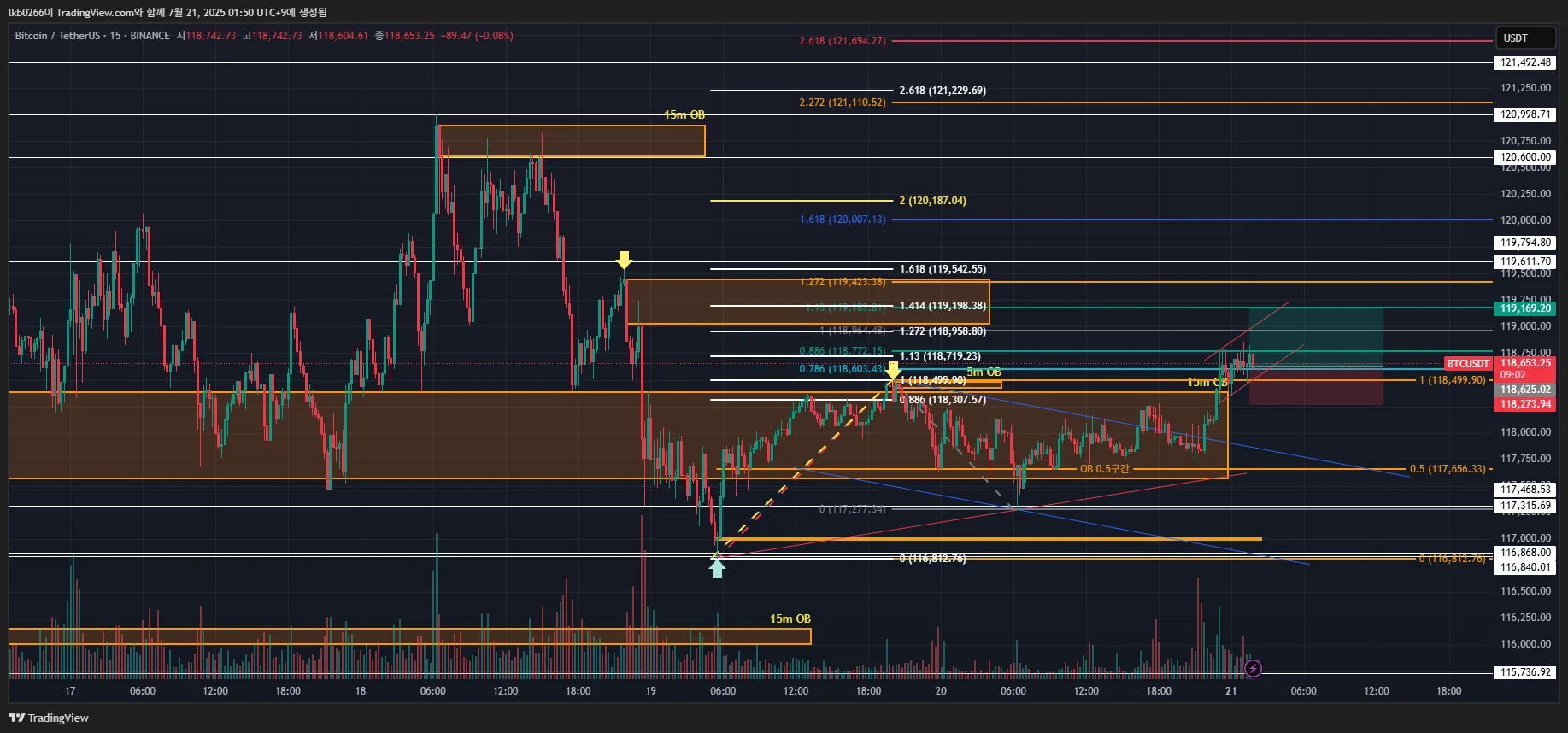Select the 15m OB label near the volume bars
The image size is (1568, 733).
point(790,619)
